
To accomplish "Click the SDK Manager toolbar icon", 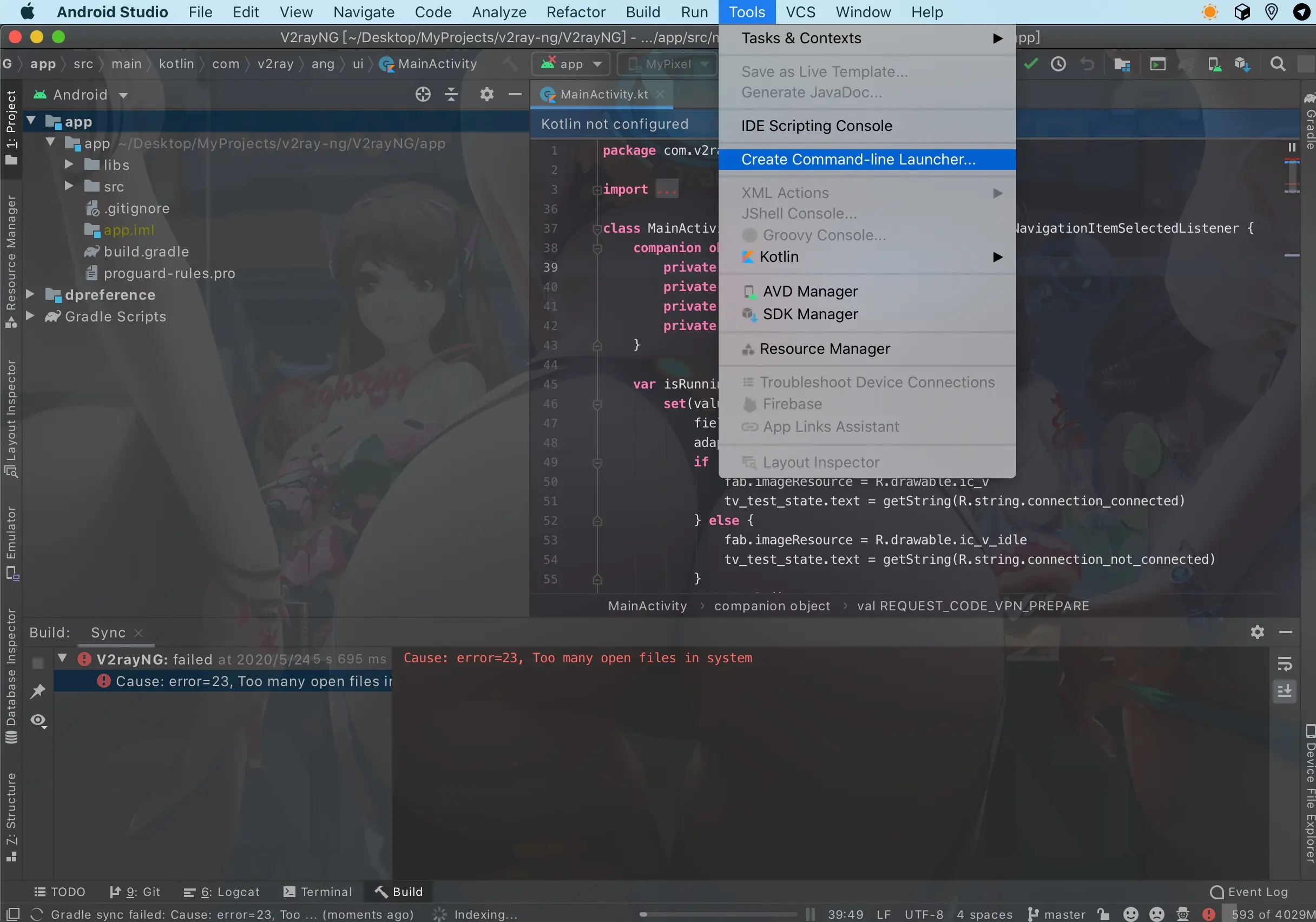I will 1242,64.
